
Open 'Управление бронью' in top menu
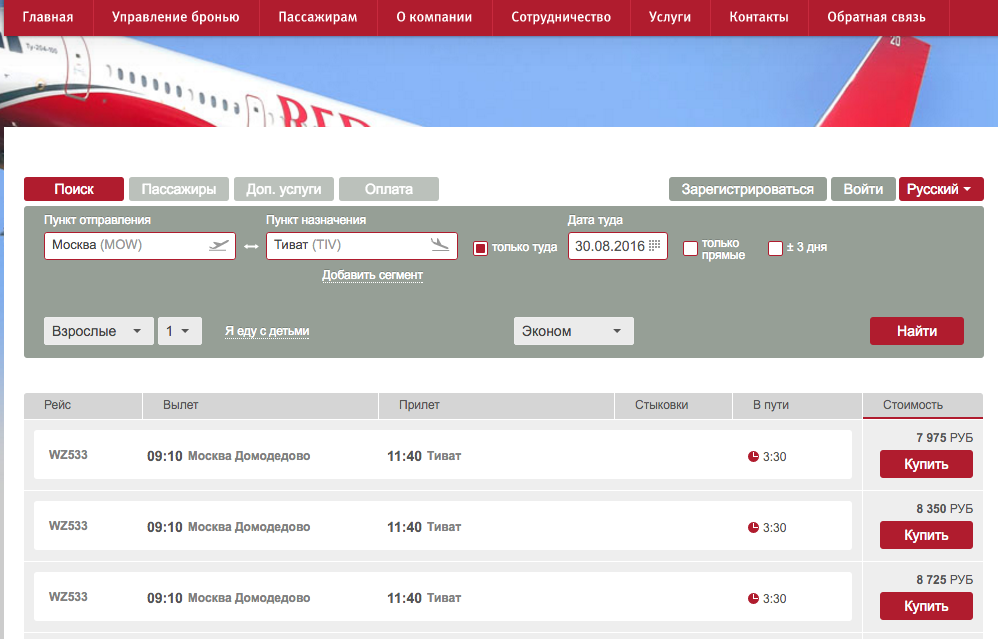[x=175, y=17]
